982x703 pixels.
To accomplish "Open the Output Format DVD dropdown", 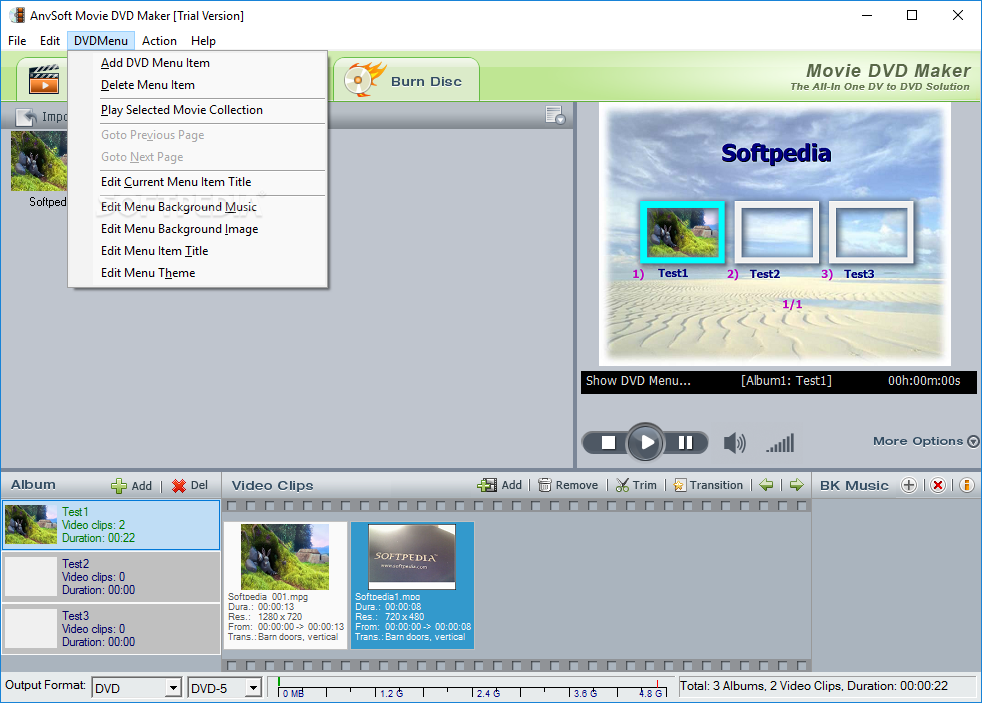I will pos(137,688).
